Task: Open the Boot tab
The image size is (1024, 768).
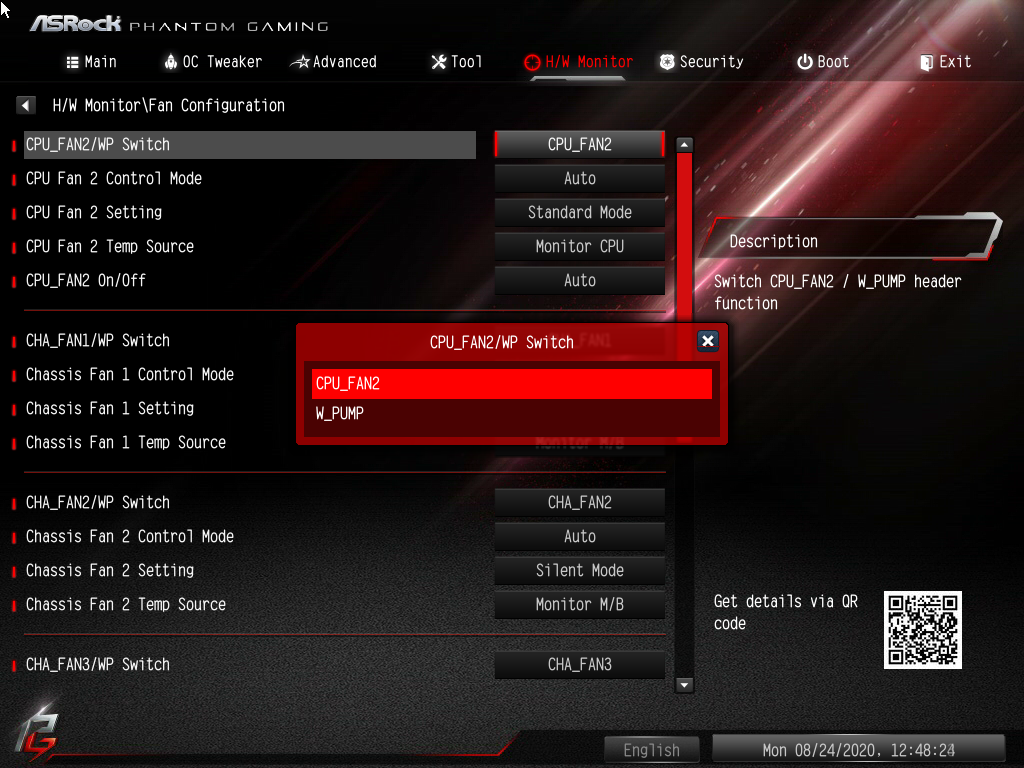Action: tap(823, 62)
